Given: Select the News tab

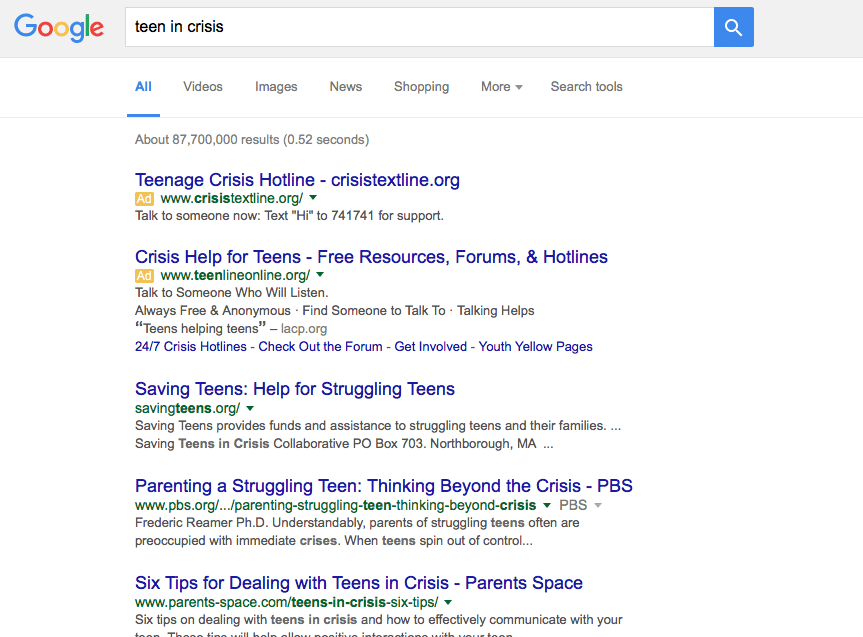Looking at the screenshot, I should coord(346,87).
